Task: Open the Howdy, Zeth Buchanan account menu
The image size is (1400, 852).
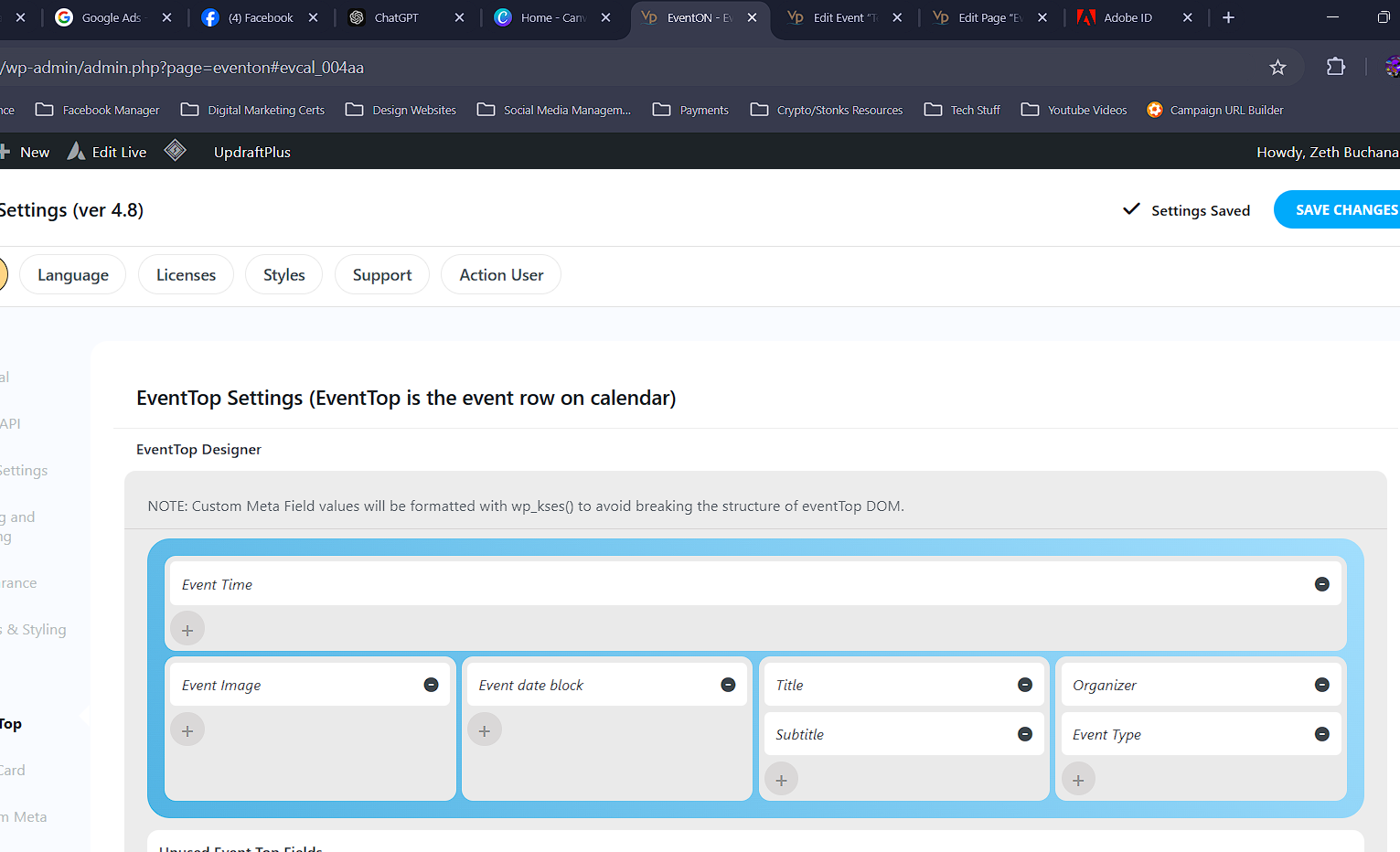Action: click(1328, 152)
